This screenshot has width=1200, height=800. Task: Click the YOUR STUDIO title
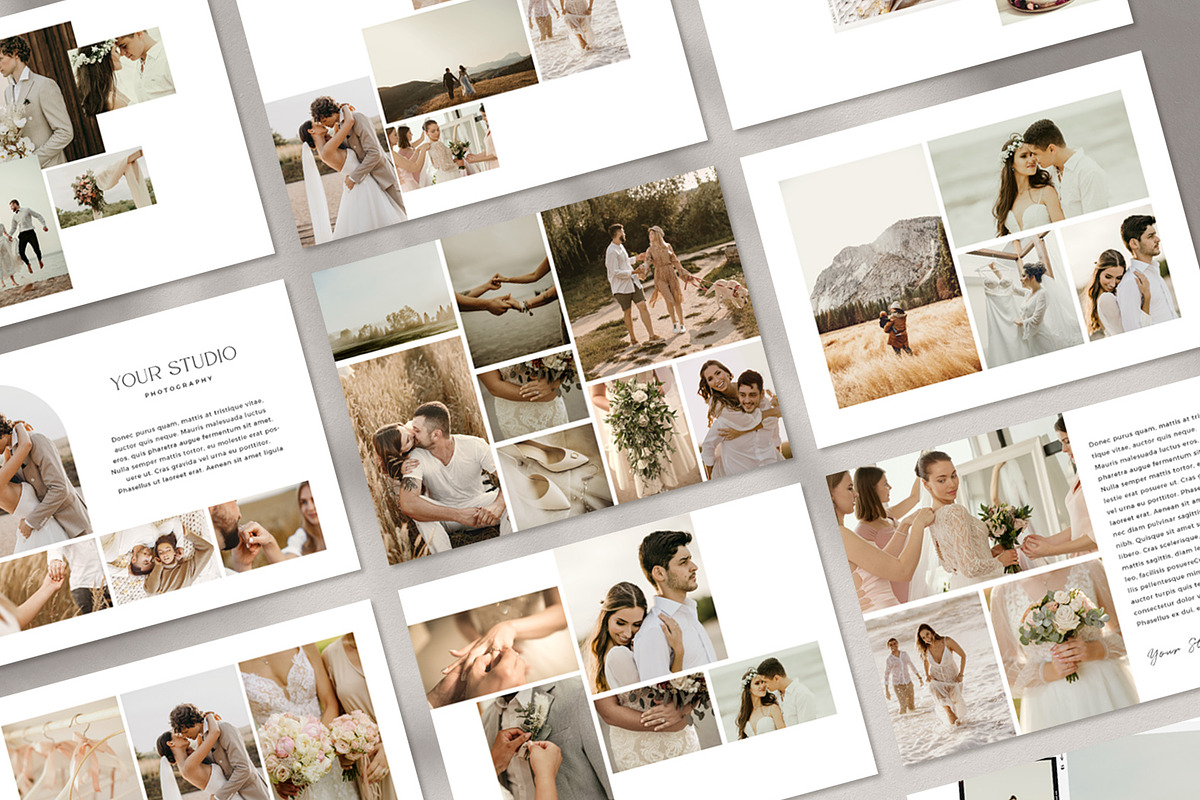tap(173, 367)
